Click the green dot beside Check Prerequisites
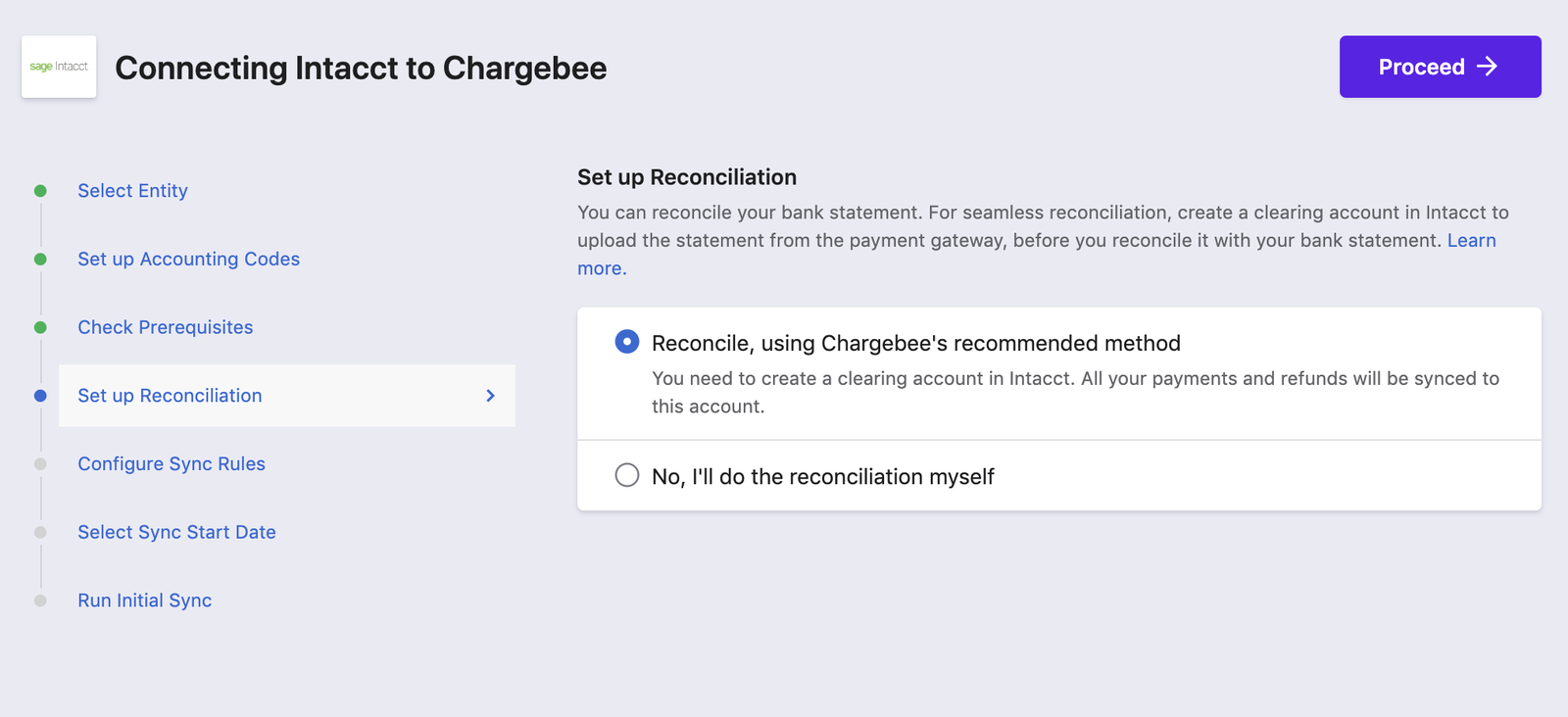1568x717 pixels. tap(40, 327)
